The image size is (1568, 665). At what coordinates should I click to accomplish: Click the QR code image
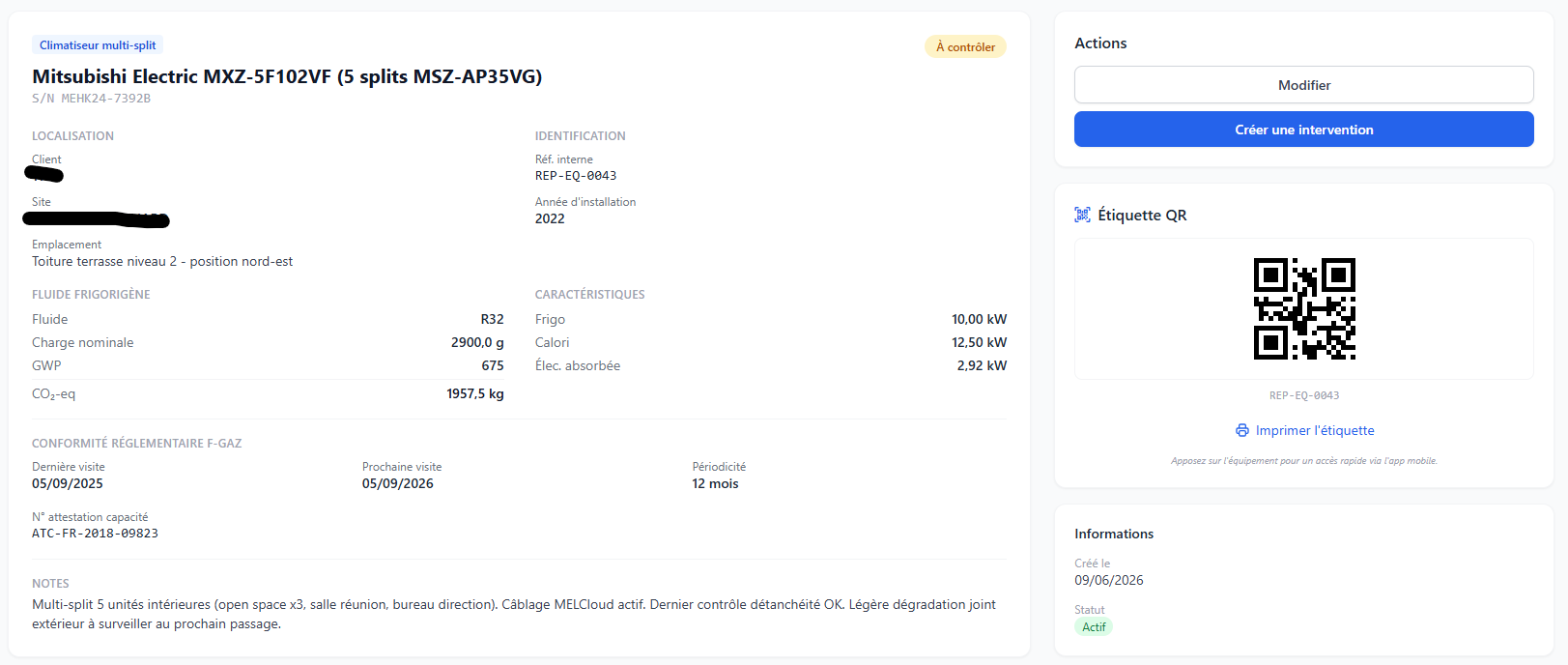[x=1304, y=308]
